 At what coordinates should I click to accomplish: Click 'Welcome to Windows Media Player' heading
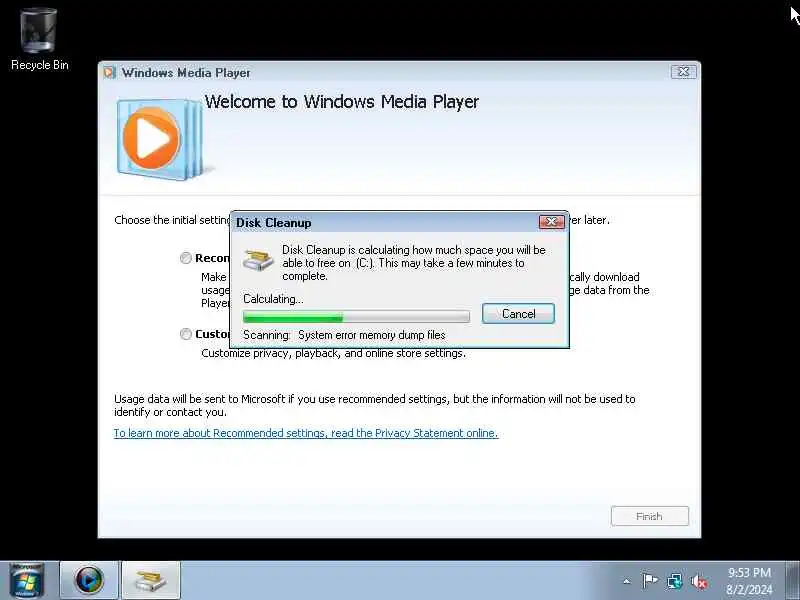(341, 102)
